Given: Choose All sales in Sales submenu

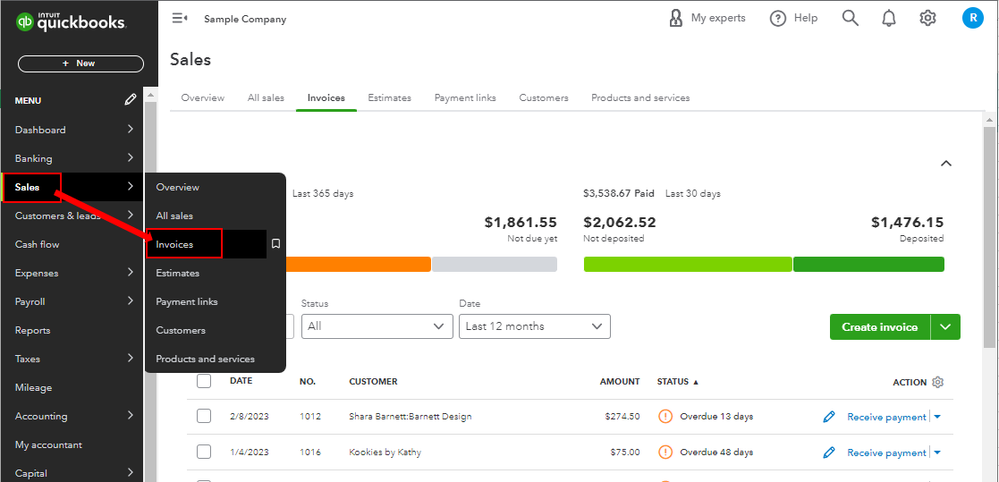Looking at the screenshot, I should coord(175,216).
